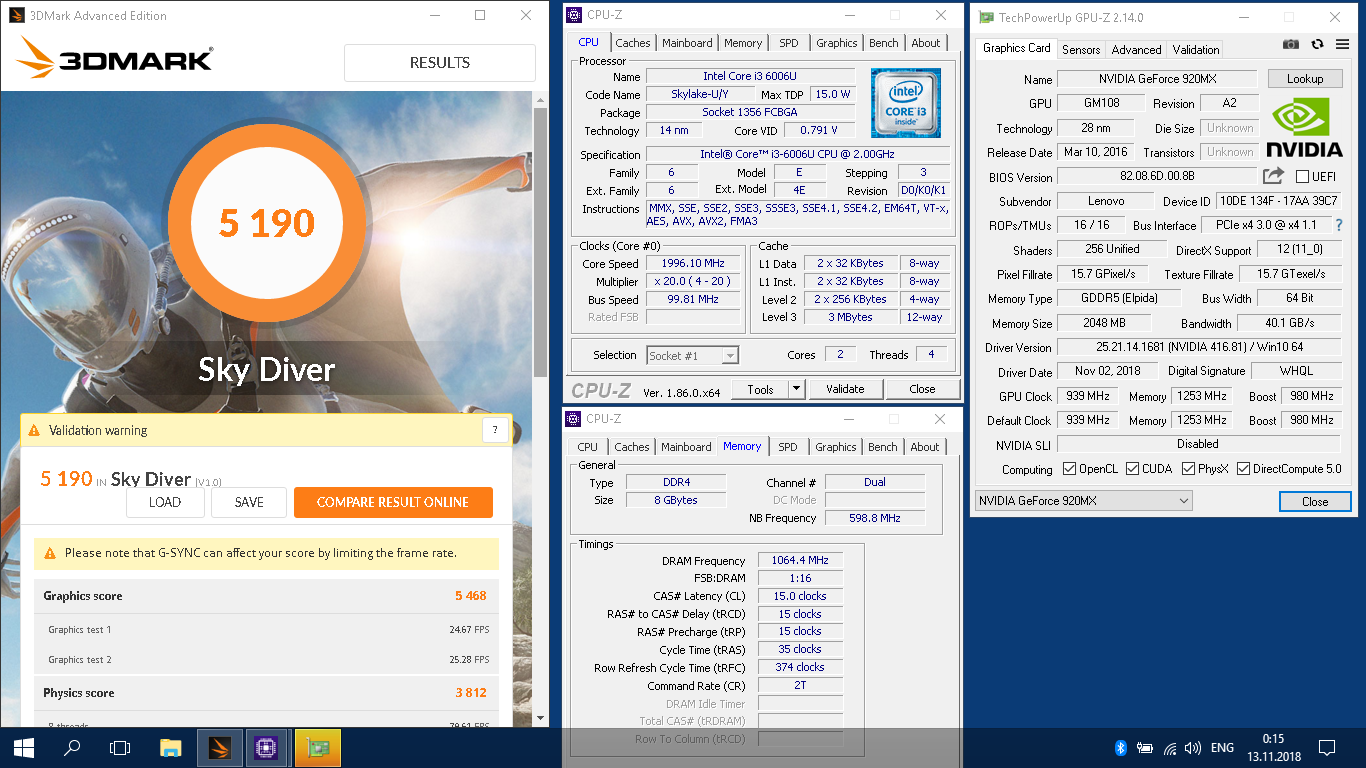Open Task View on the taskbar

[120, 747]
